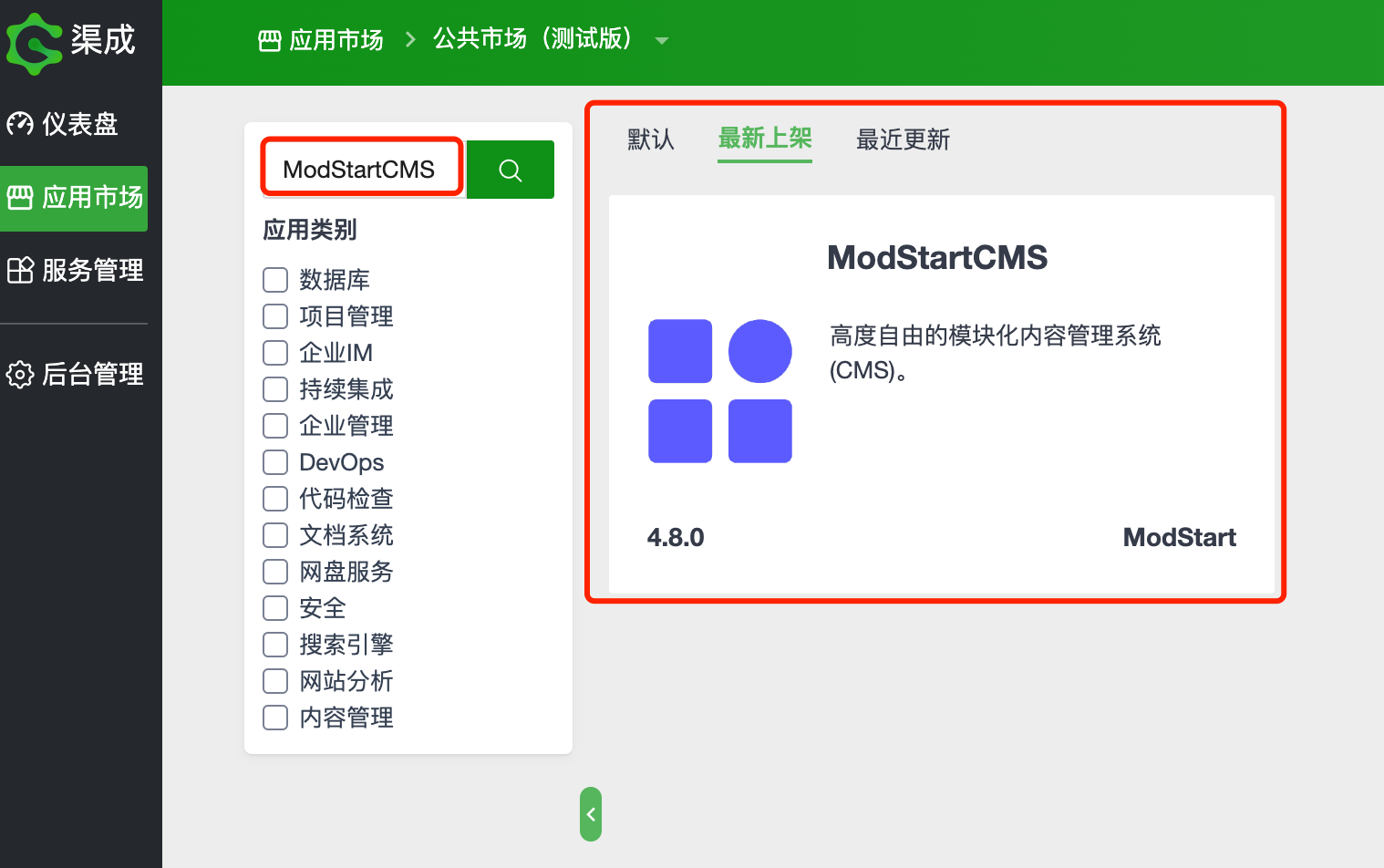Viewport: 1384px width, 868px height.
Task: Click breadcrumb app market store icon
Action: coord(270,40)
